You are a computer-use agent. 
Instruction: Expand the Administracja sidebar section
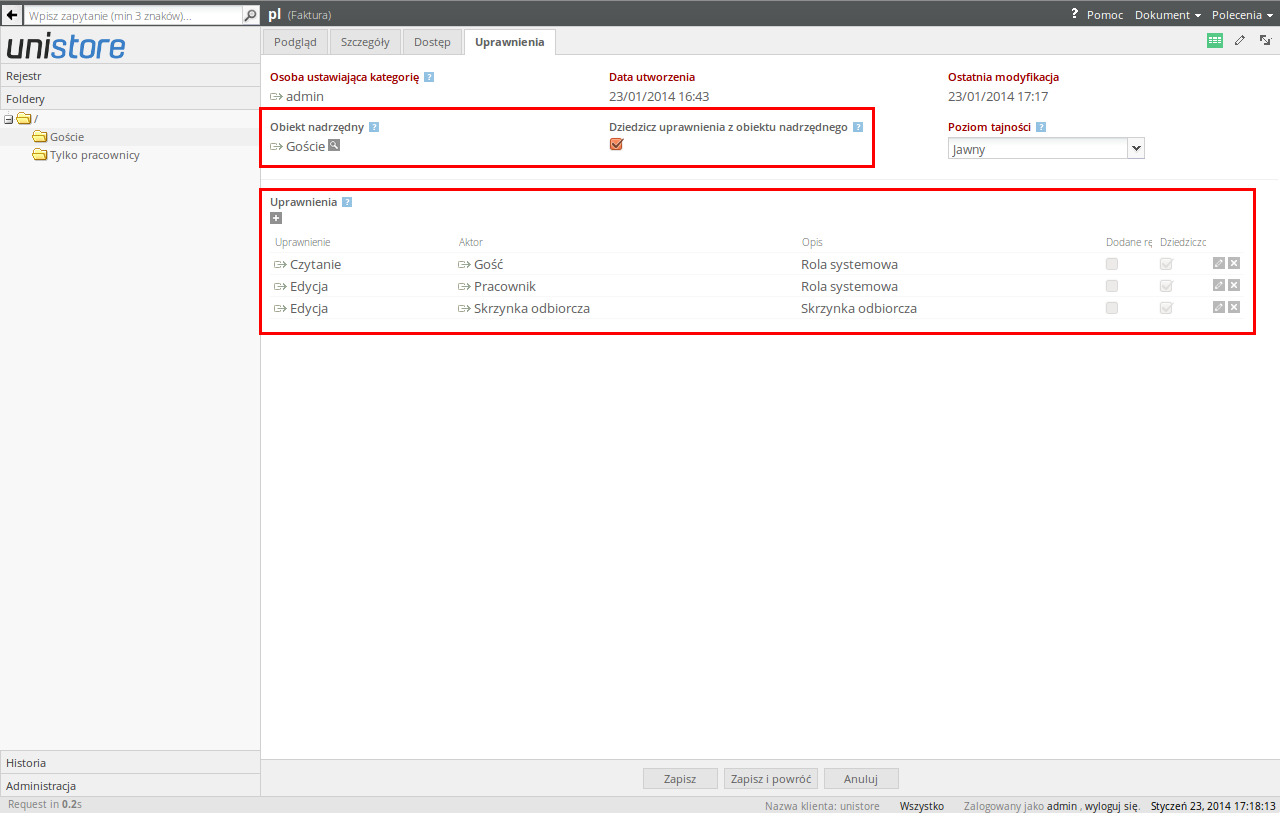tap(130, 786)
